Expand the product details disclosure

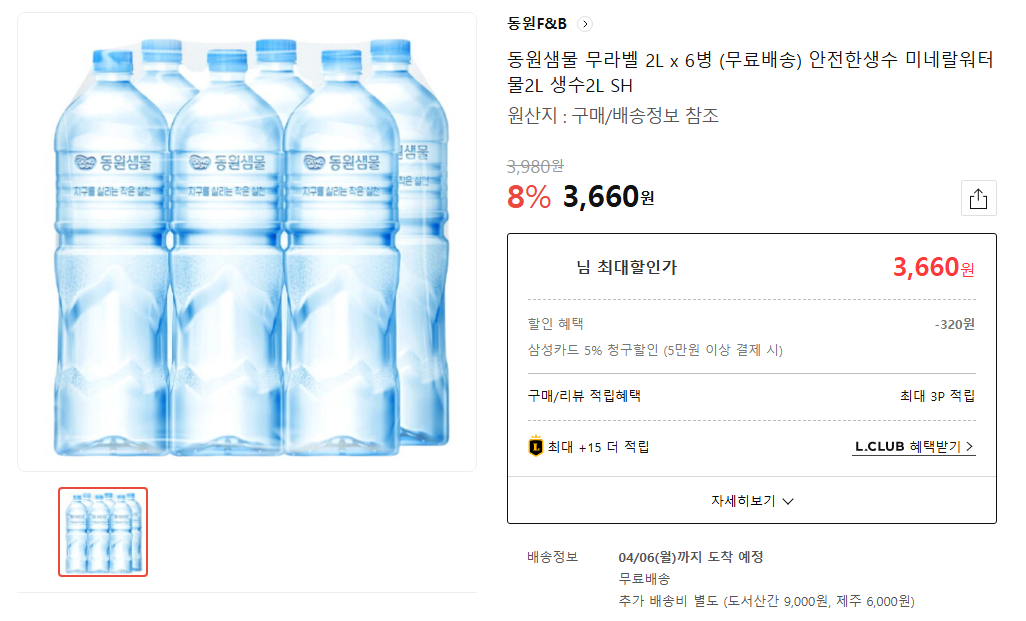coord(749,500)
